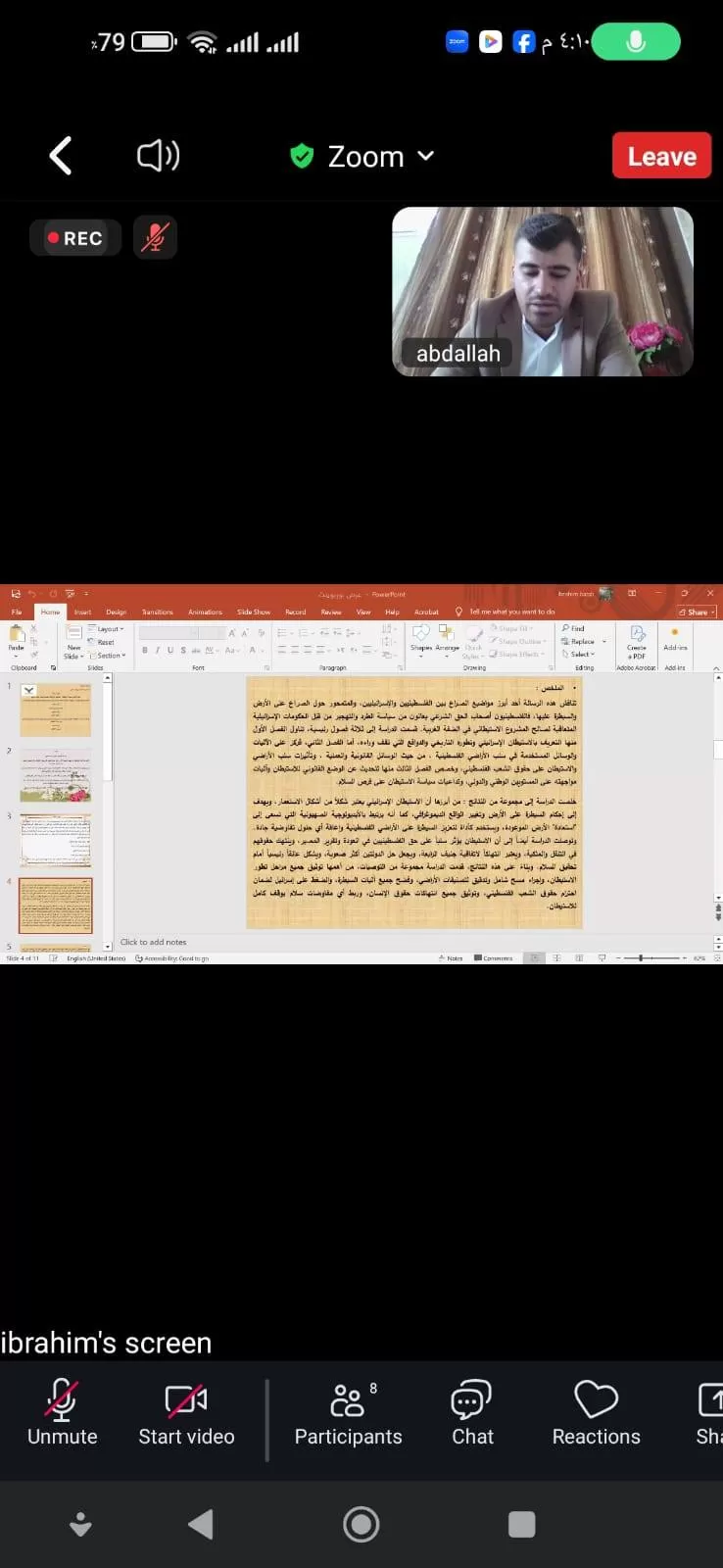Tap the green microphone indicator in status bar
Screen dimensions: 723x1568
pyautogui.click(x=636, y=42)
